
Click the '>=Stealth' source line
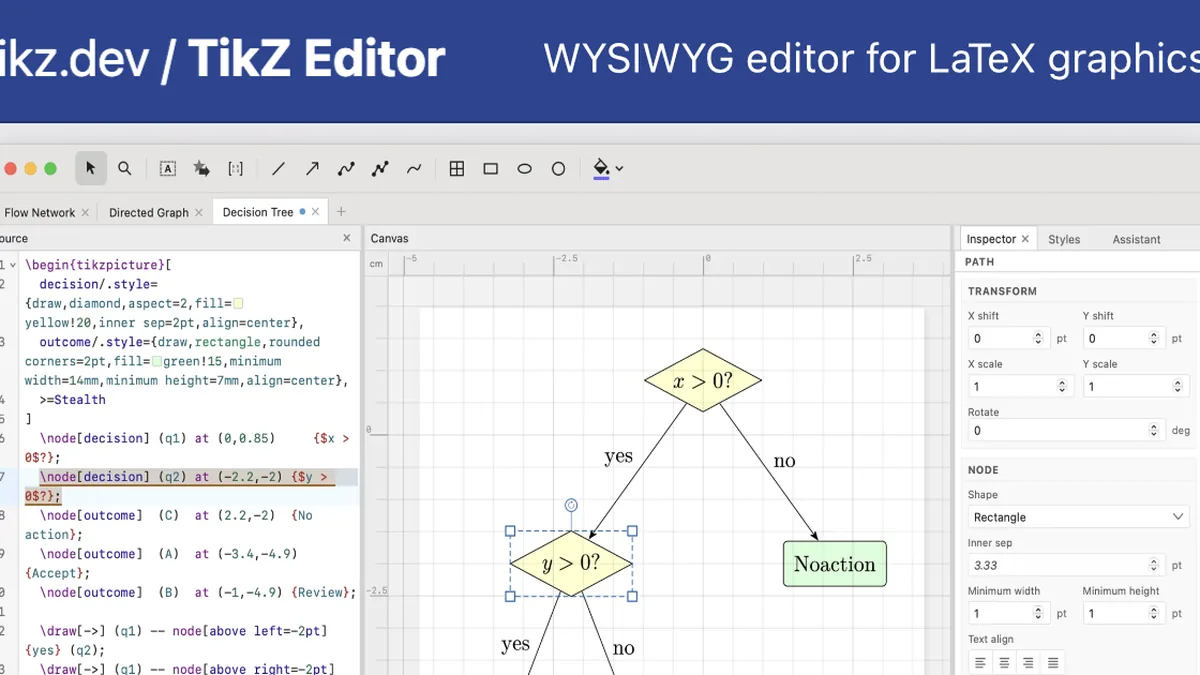(73, 400)
